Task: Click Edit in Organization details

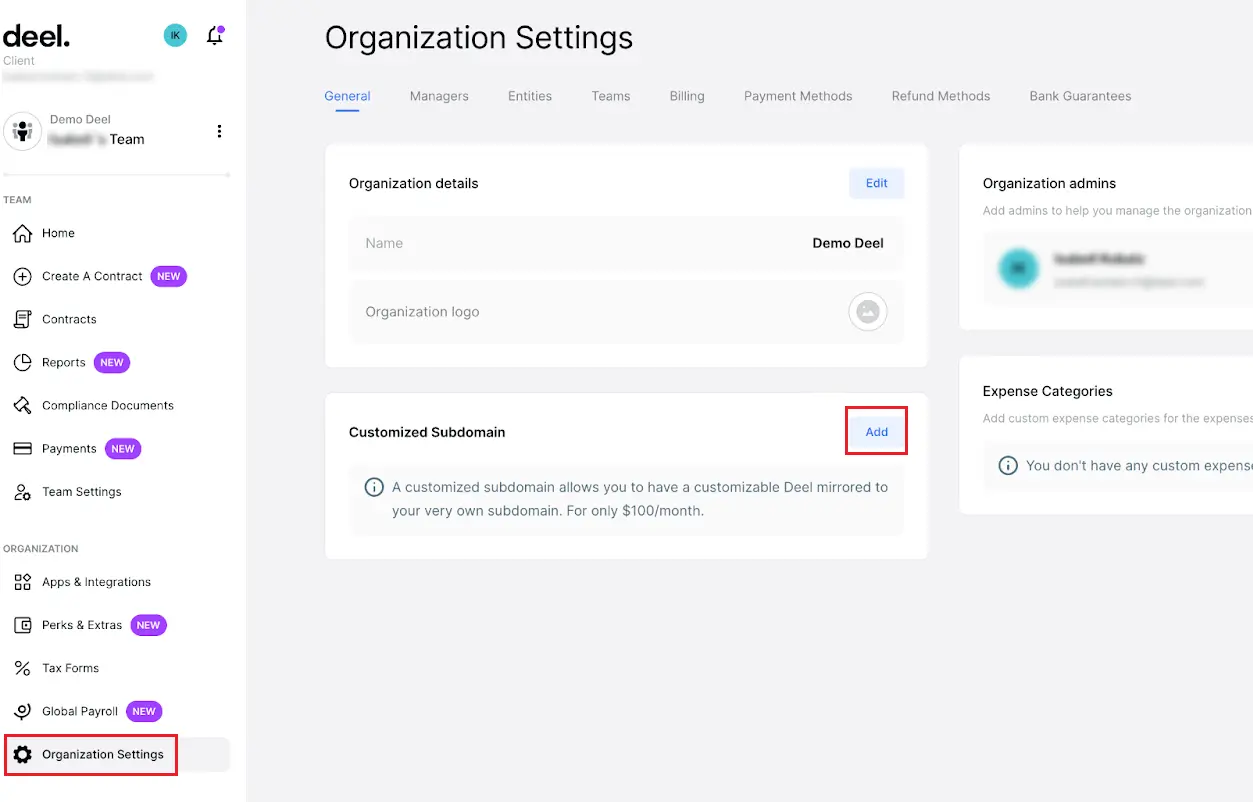Action: pos(877,183)
